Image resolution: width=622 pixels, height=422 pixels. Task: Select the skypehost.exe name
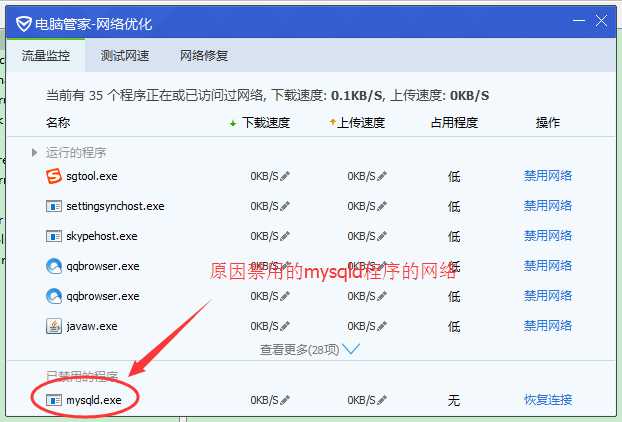coord(102,236)
